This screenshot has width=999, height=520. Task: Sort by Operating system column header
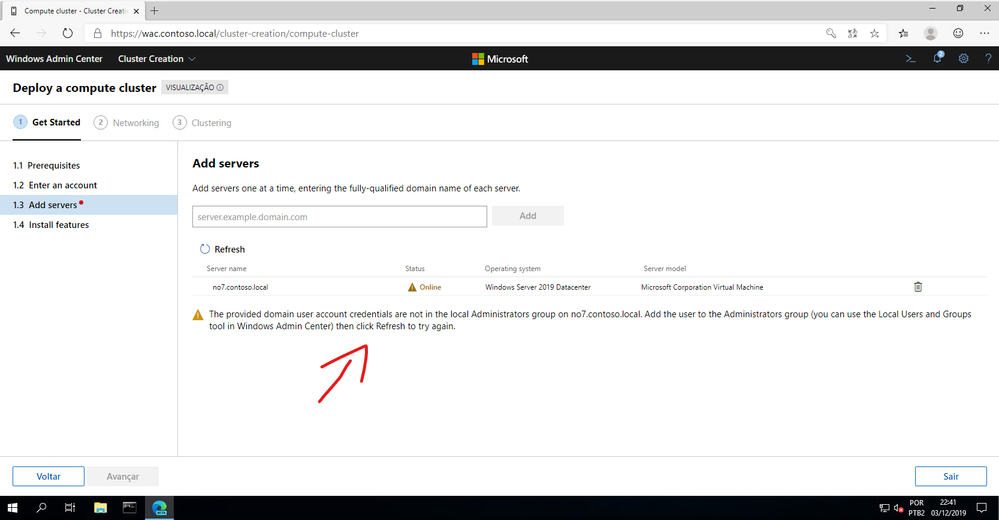coord(512,268)
